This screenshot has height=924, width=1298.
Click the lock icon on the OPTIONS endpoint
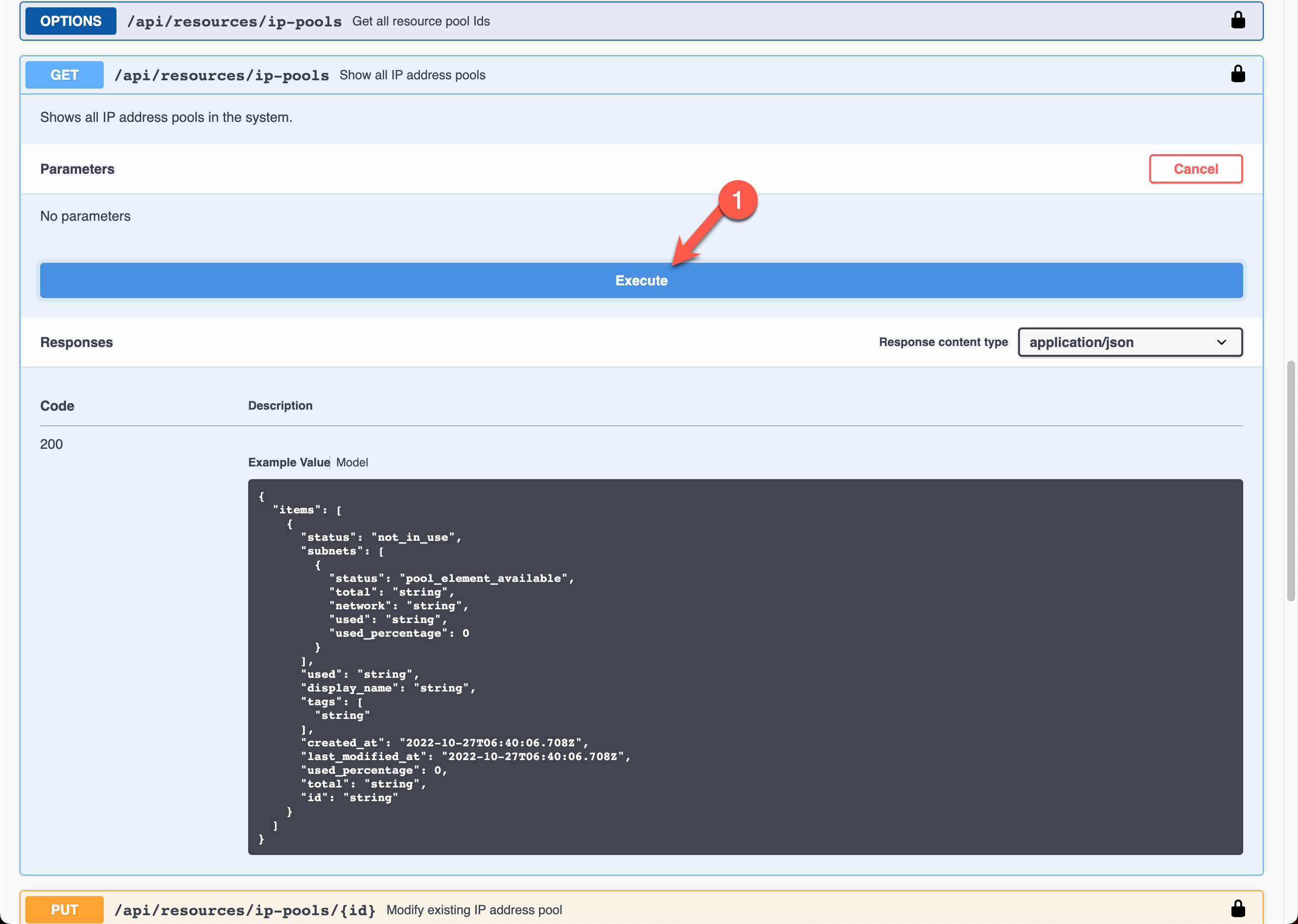[1238, 21]
